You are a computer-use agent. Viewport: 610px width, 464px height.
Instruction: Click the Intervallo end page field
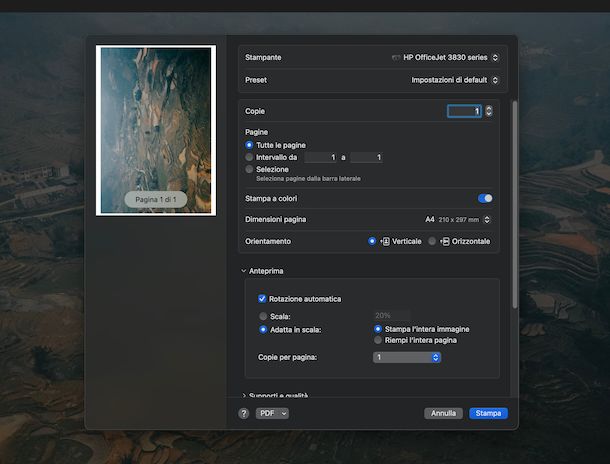366,157
